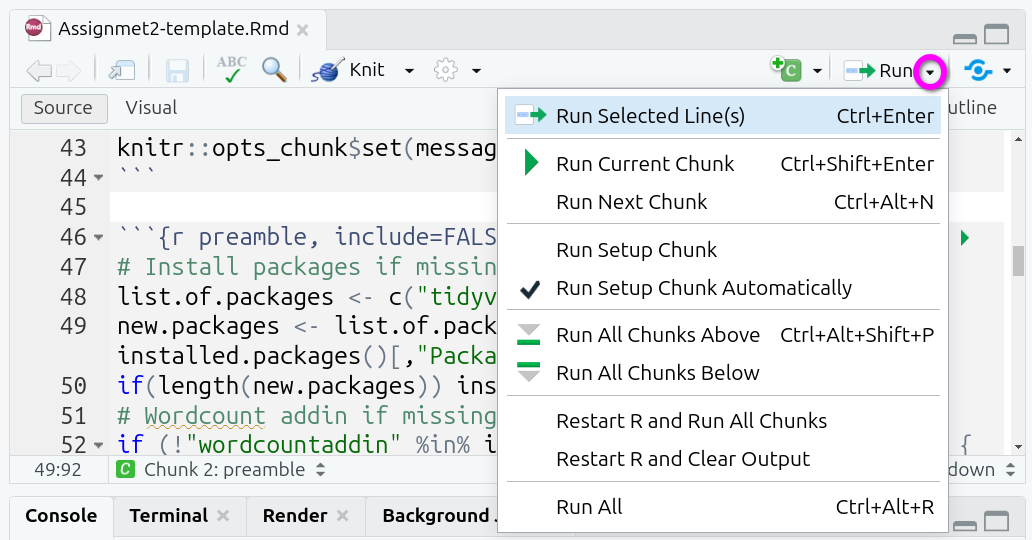Choose Run Current Chunk
The height and width of the screenshot is (540, 1032).
click(723, 164)
